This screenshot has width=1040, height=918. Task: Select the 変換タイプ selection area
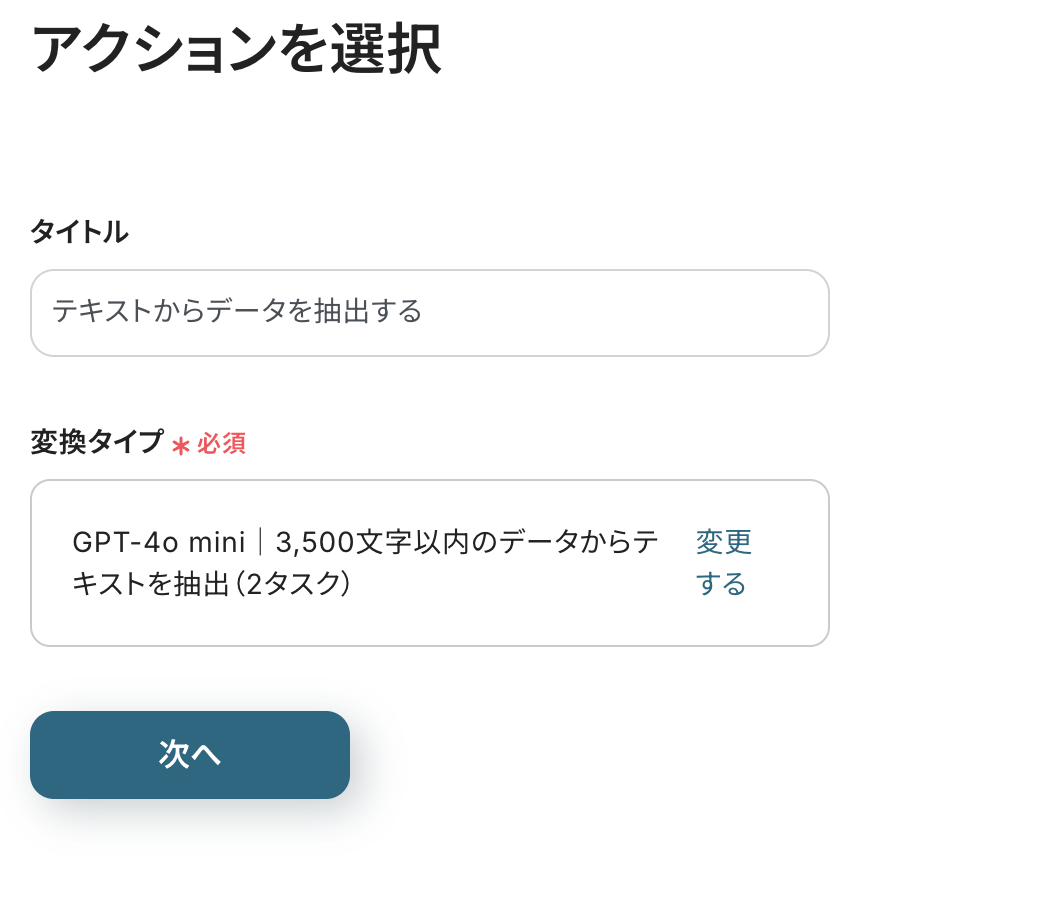click(430, 562)
